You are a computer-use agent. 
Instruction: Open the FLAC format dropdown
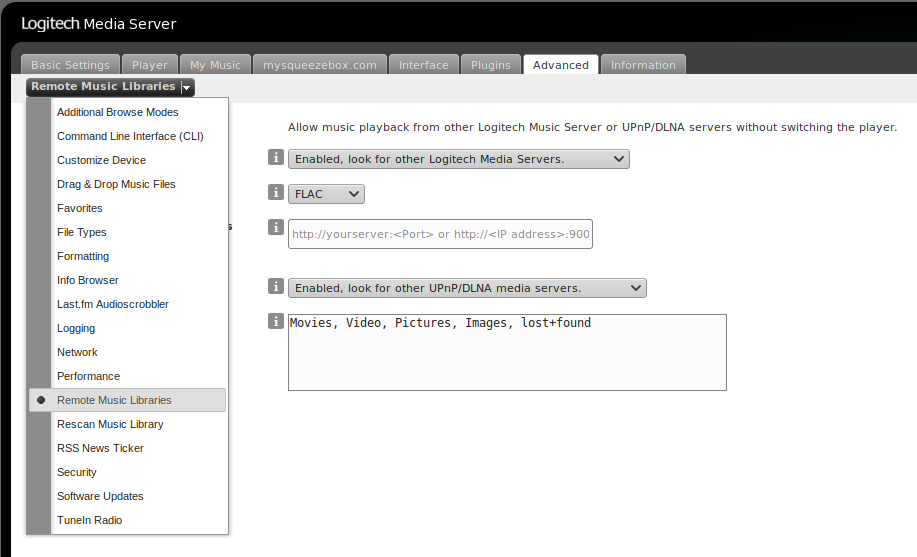(326, 194)
